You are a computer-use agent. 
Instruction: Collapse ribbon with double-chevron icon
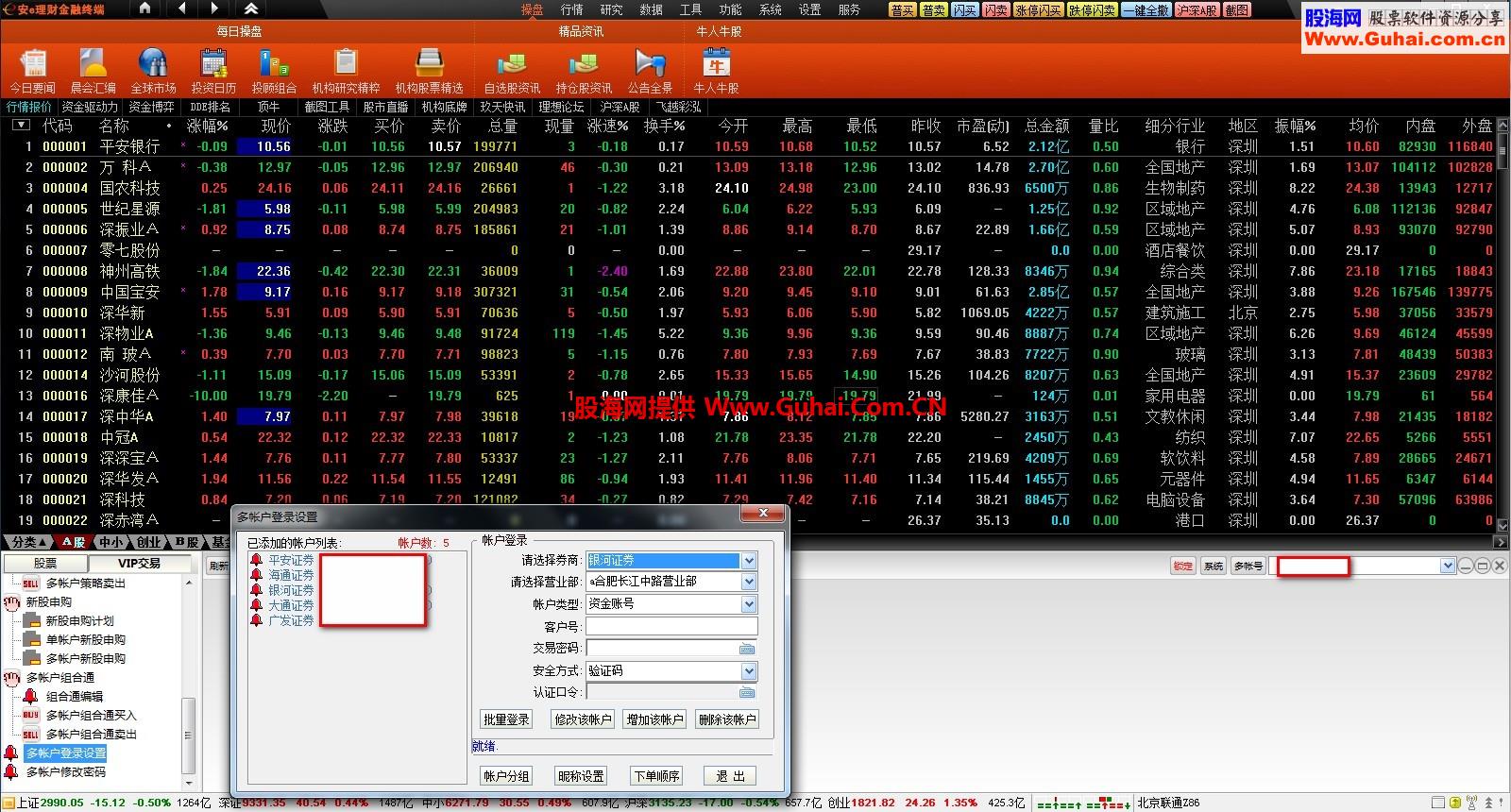(x=251, y=8)
